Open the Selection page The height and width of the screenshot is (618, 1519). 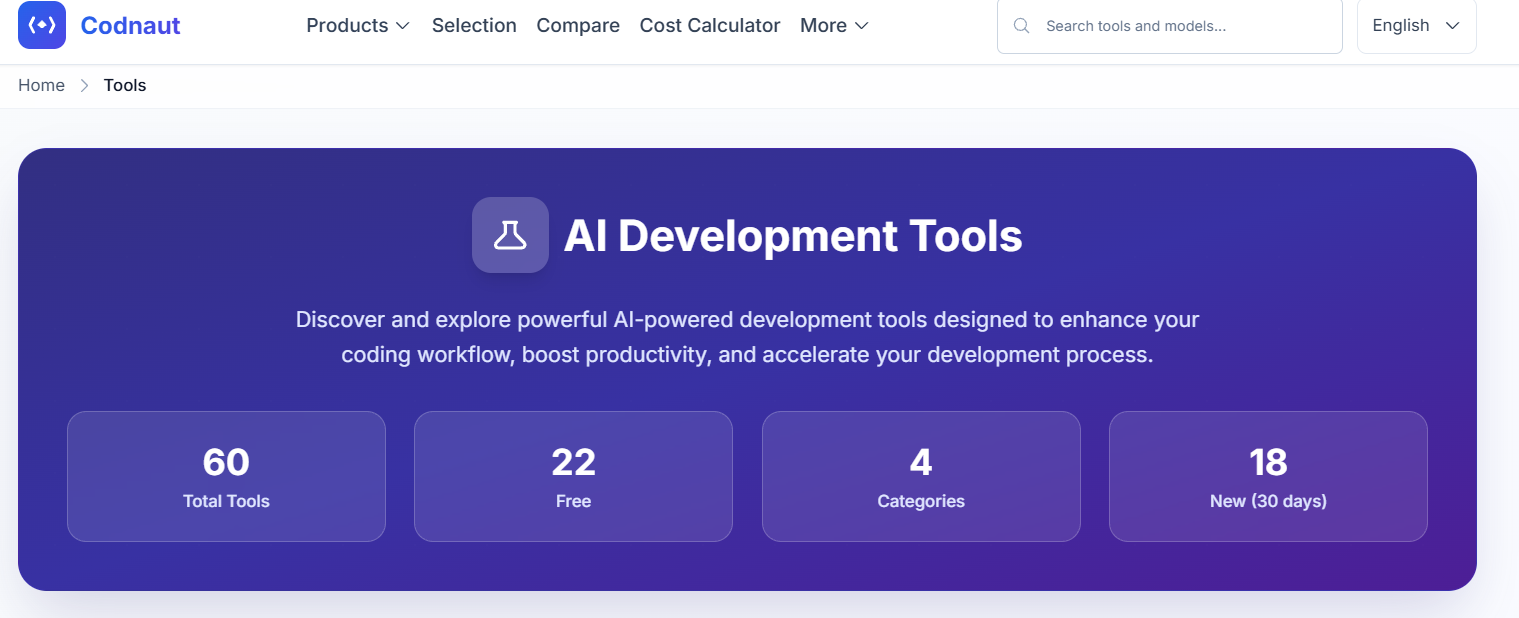pos(474,25)
